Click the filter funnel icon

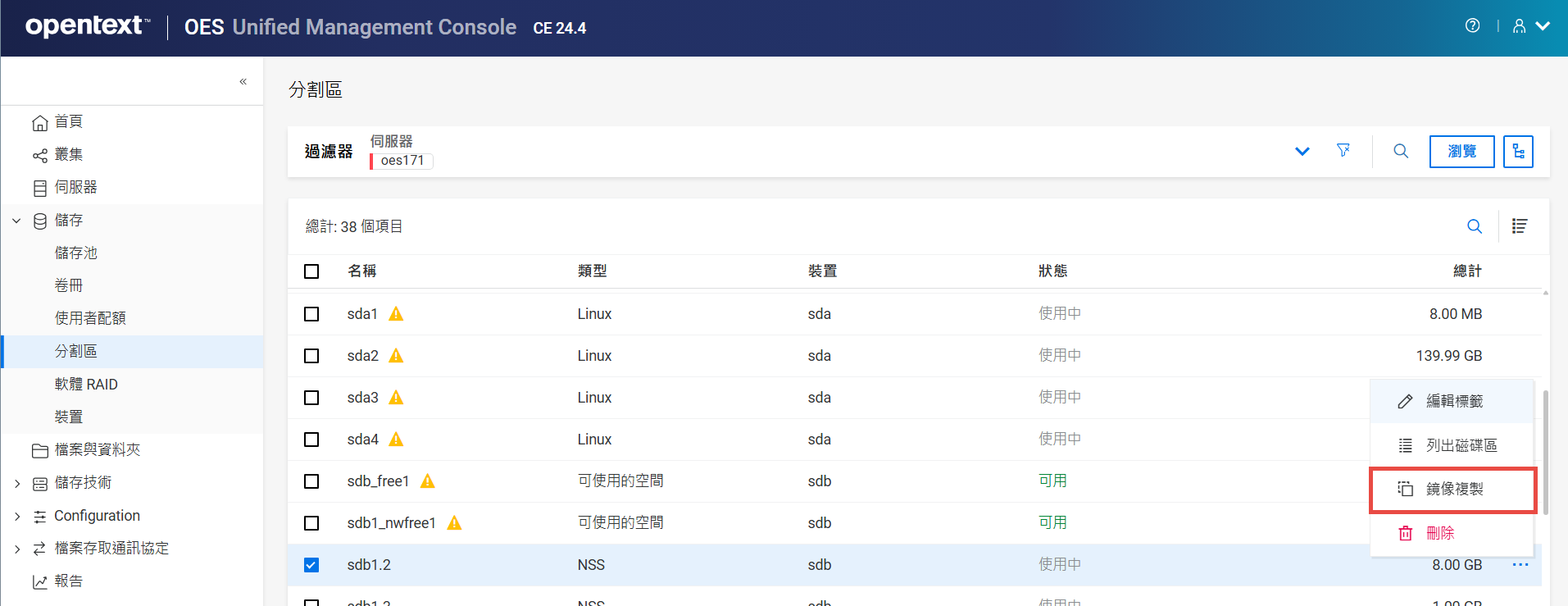tap(1343, 150)
